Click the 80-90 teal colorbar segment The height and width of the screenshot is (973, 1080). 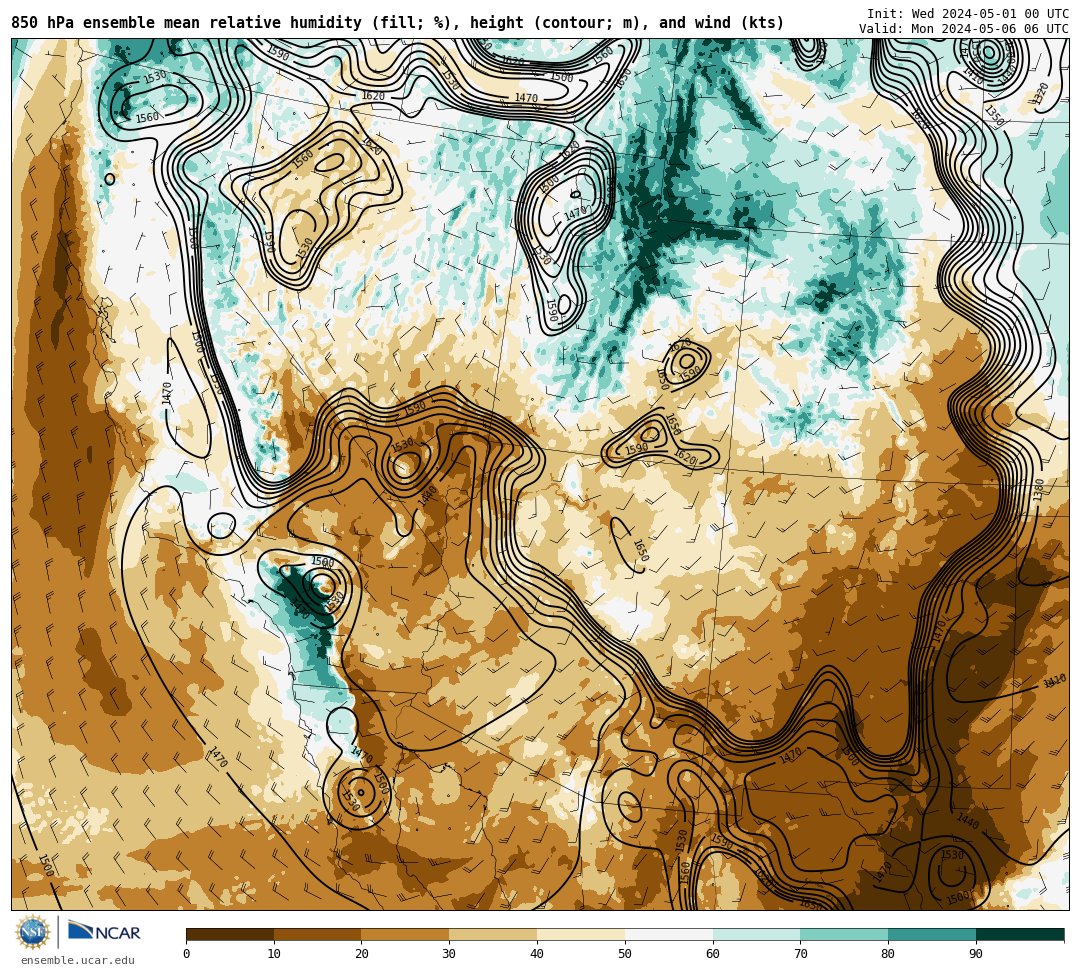coord(933,935)
